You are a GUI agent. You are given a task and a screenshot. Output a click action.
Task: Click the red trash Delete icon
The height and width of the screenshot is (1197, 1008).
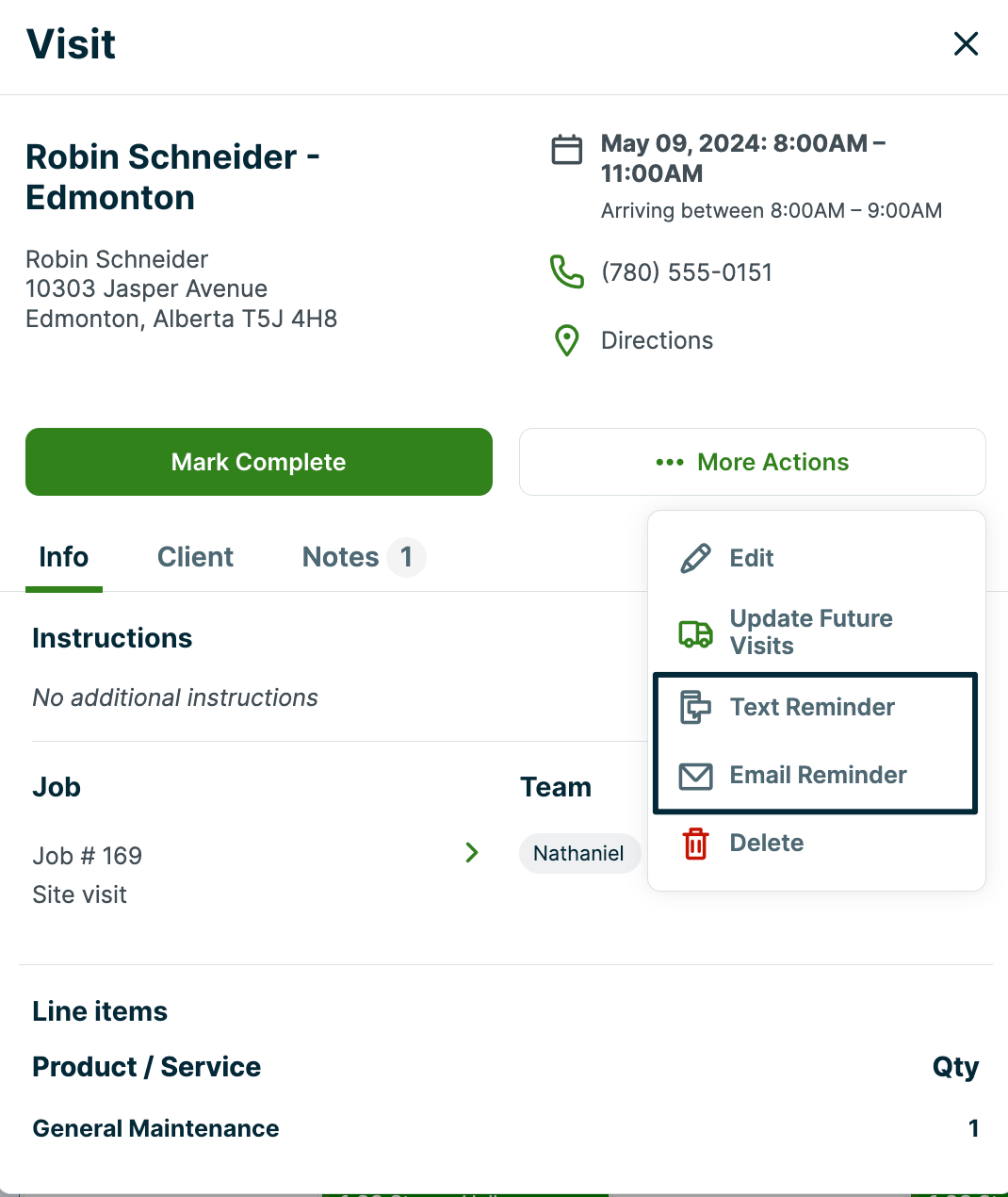point(695,844)
